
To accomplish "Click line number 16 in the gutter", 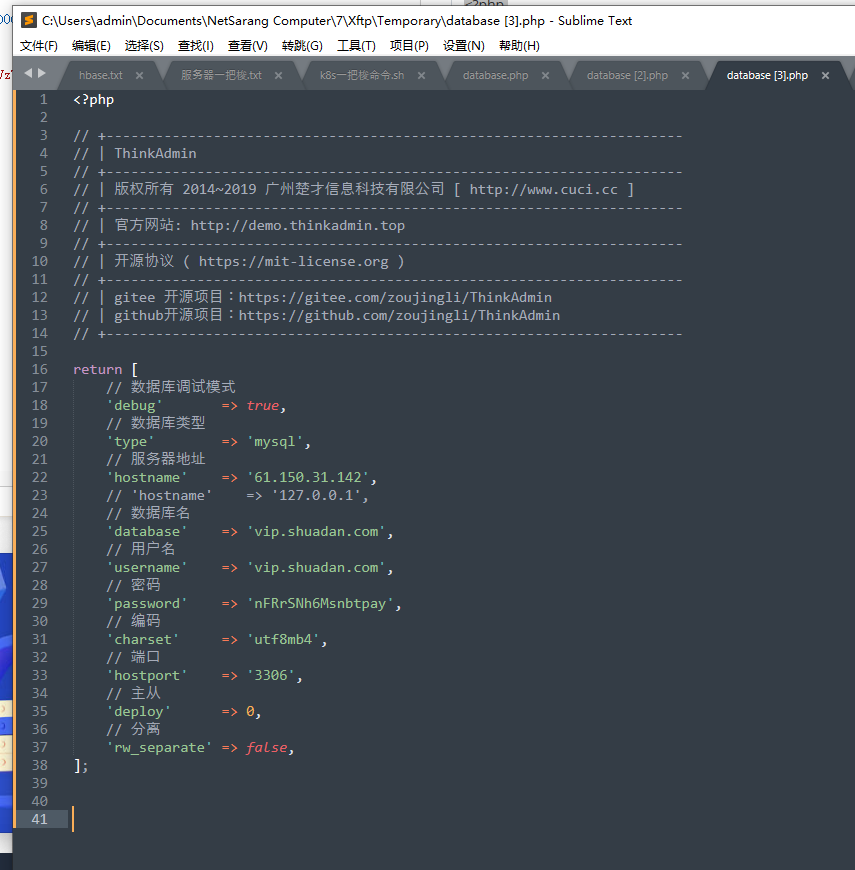I will tap(39, 370).
